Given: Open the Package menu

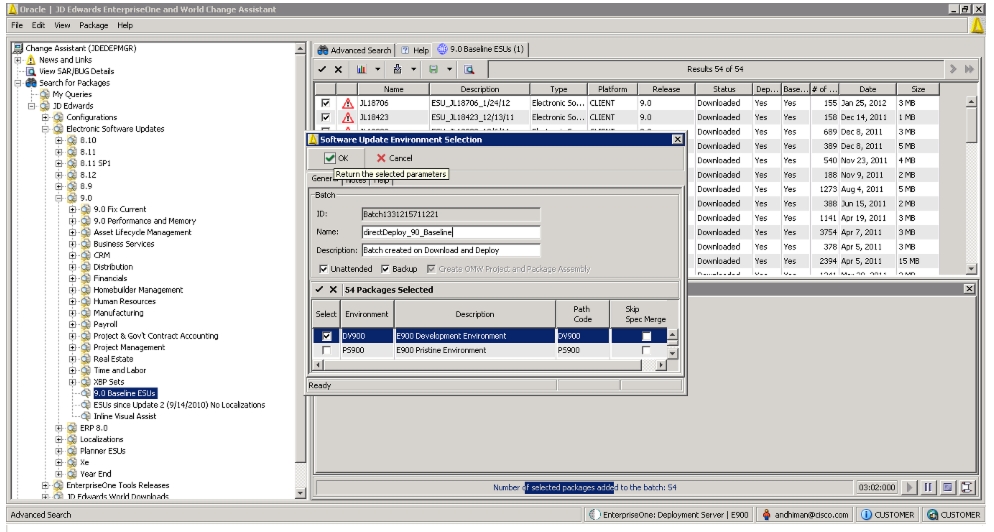Looking at the screenshot, I should [x=94, y=25].
